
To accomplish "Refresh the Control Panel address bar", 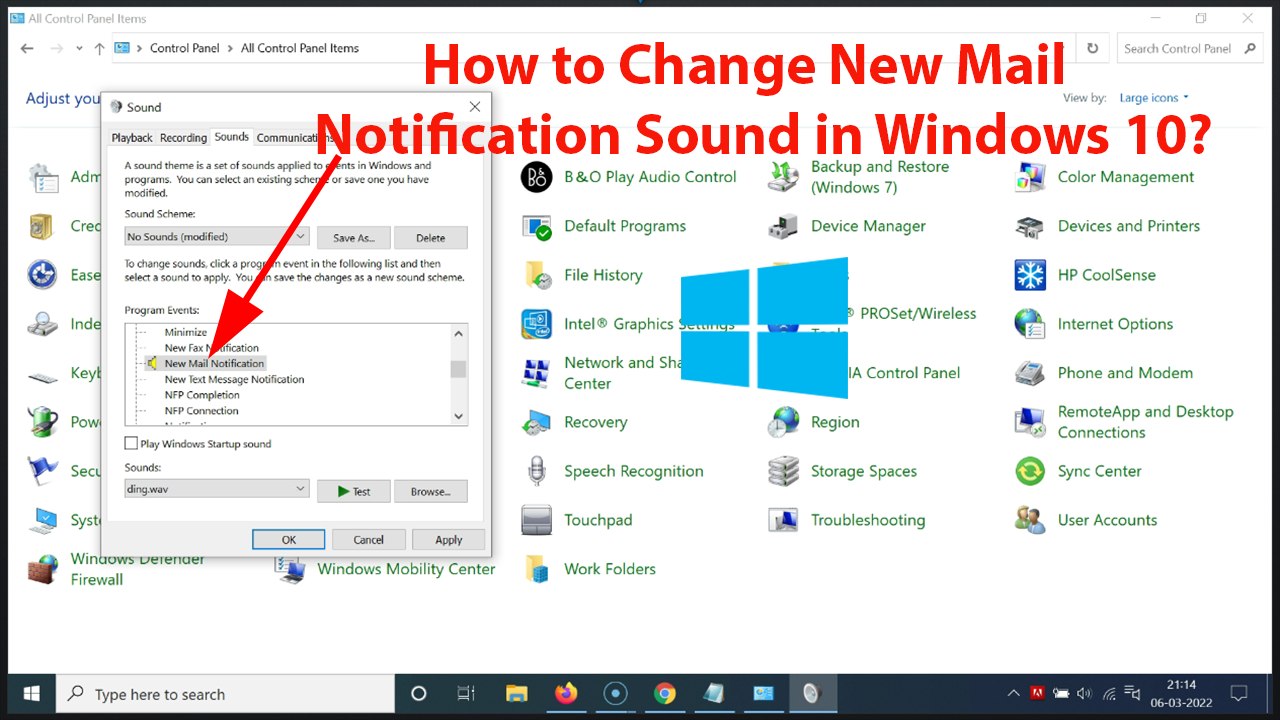I will tap(1092, 48).
